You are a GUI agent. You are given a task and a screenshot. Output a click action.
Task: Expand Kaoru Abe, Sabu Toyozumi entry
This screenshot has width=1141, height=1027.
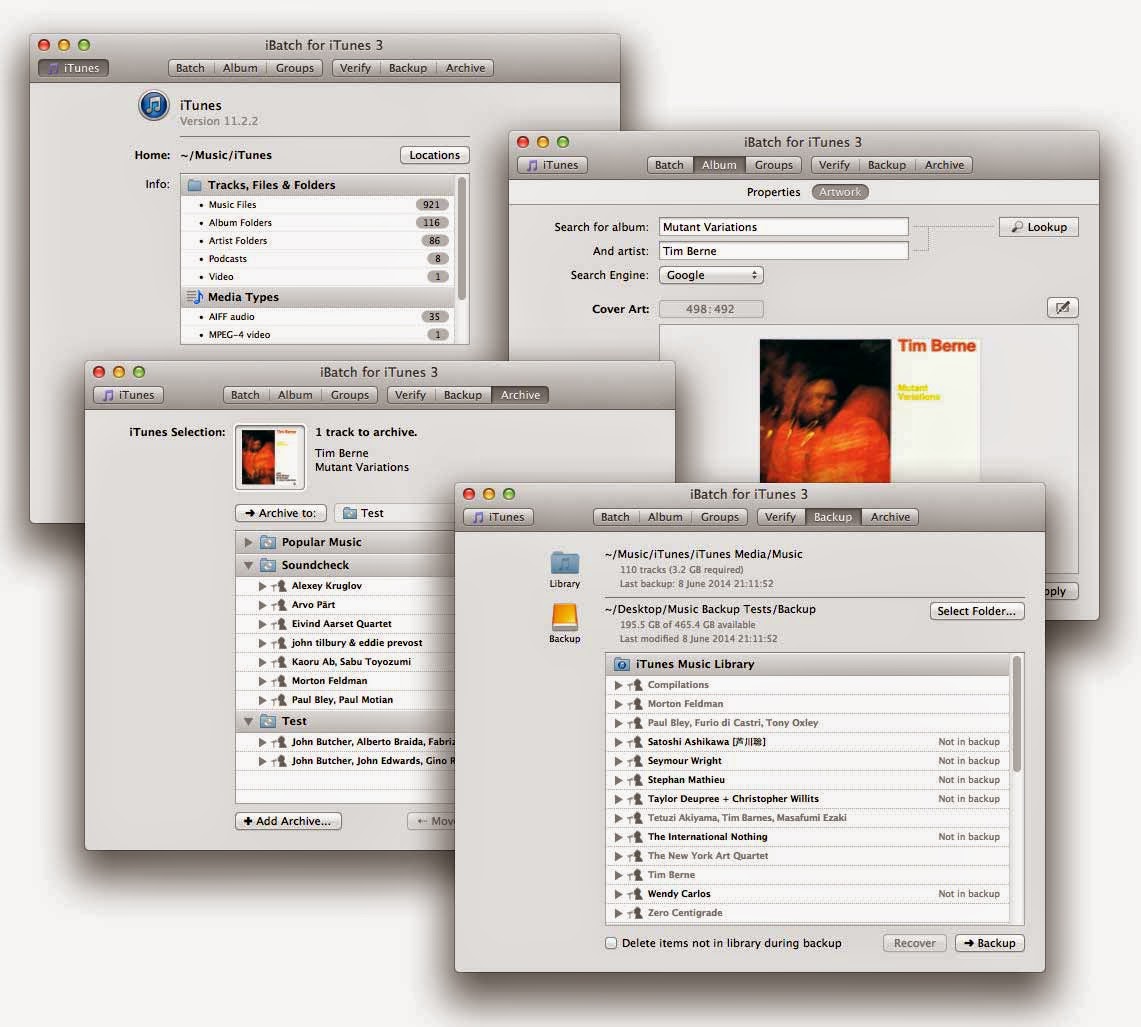(262, 662)
